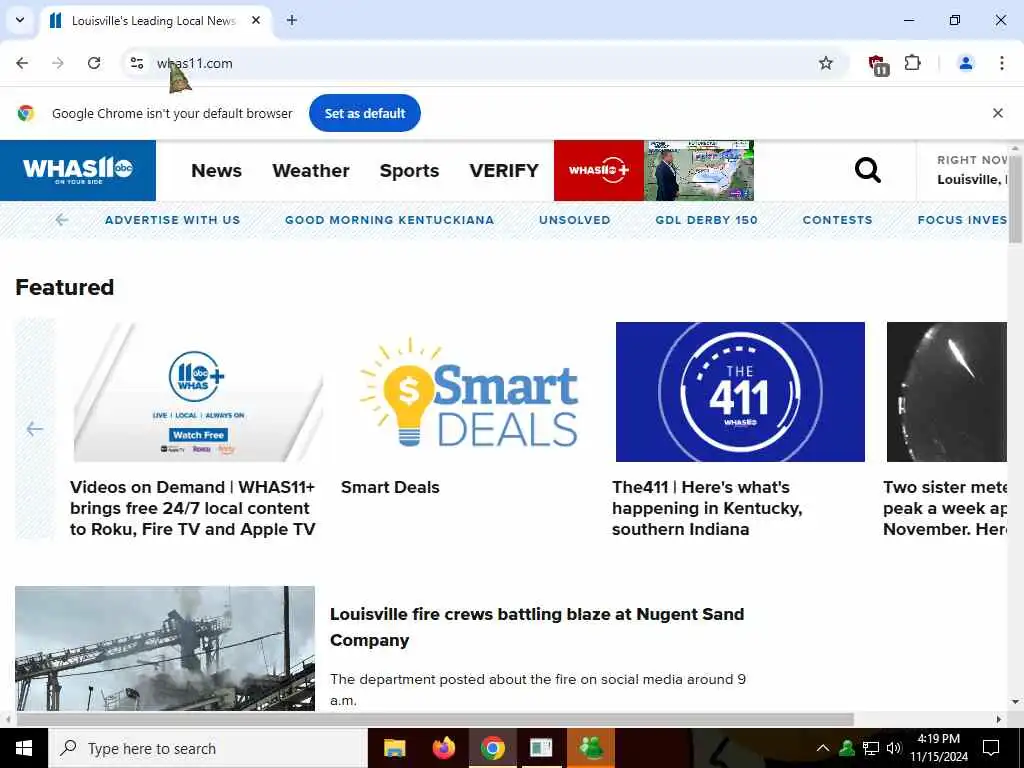Open the Unsolved link
1024x768 pixels.
click(x=575, y=220)
